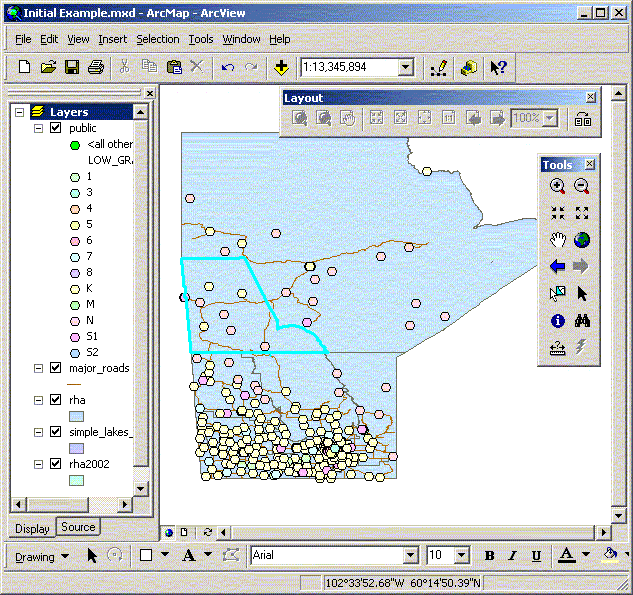Click the Add Data button

(281, 67)
